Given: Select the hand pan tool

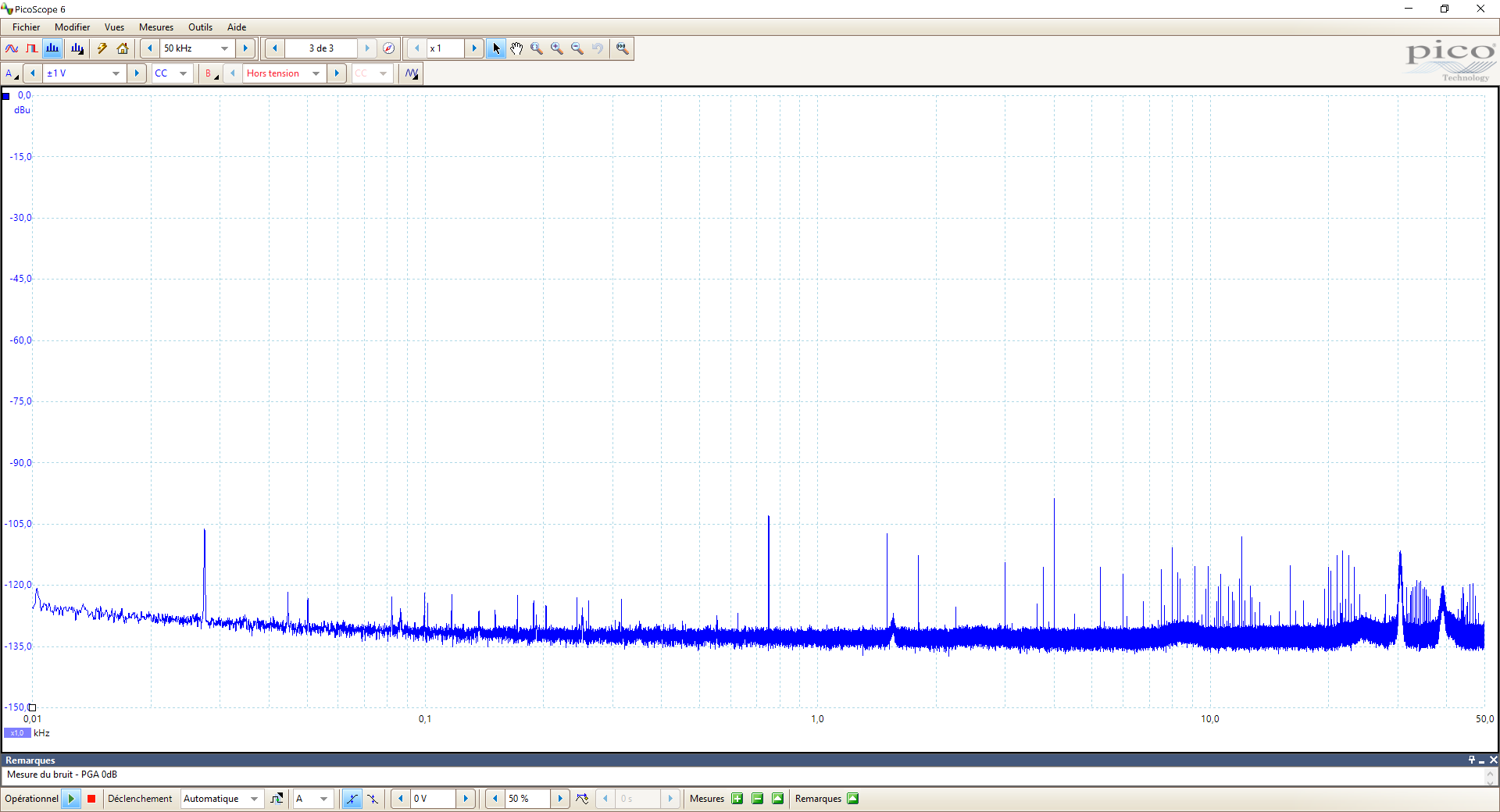Looking at the screenshot, I should point(516,48).
